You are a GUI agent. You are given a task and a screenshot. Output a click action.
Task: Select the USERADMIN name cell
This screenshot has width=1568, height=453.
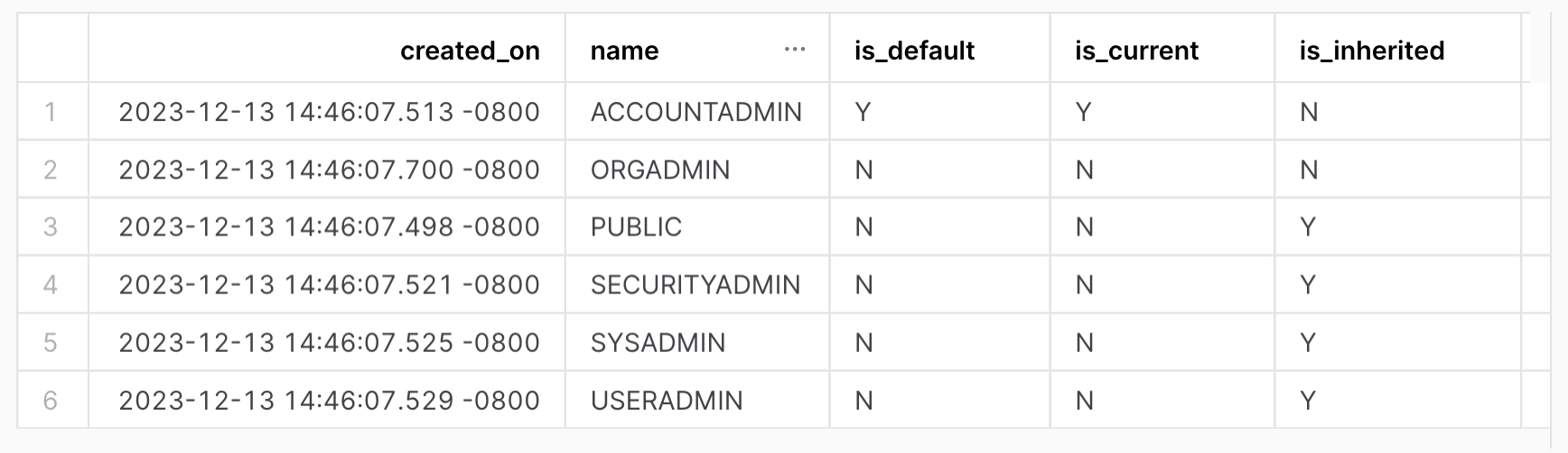pyautogui.click(x=667, y=401)
